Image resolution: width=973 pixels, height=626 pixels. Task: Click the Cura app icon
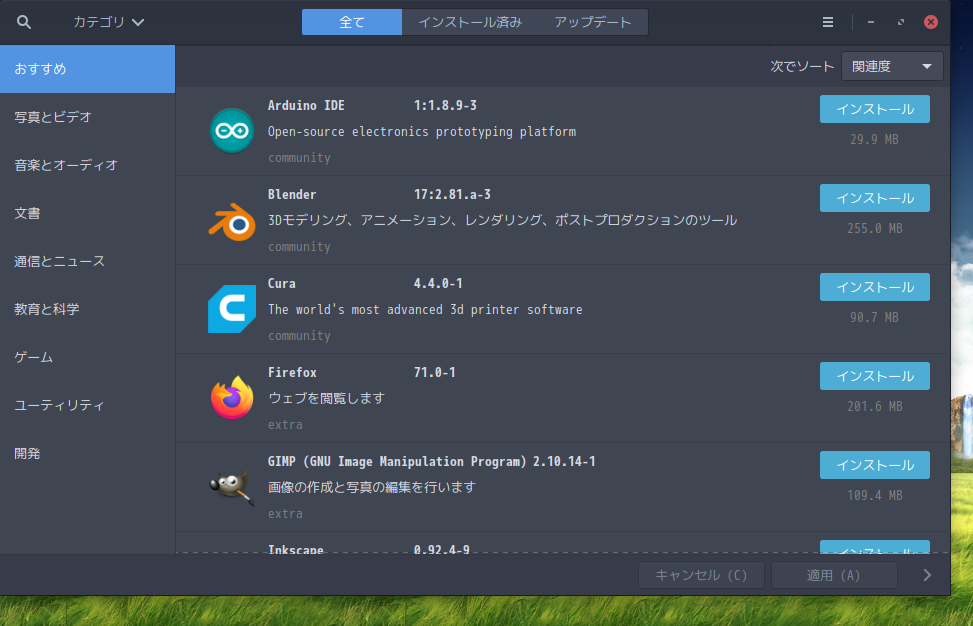point(231,309)
